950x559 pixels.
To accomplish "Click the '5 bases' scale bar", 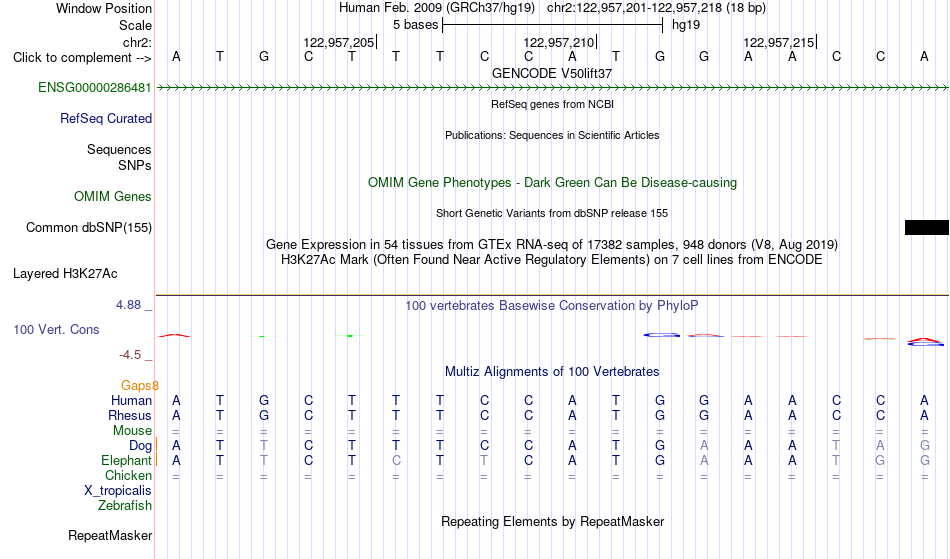I will pyautogui.click(x=553, y=25).
